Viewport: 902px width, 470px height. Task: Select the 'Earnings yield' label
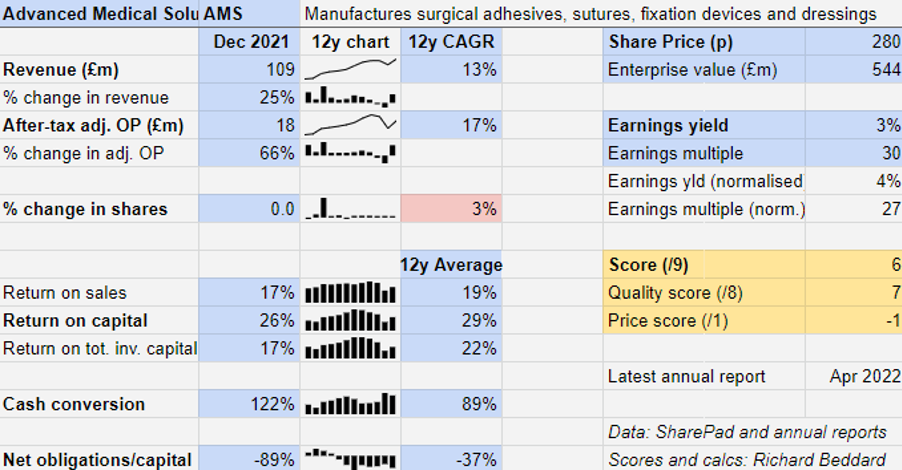pyautogui.click(x=668, y=125)
